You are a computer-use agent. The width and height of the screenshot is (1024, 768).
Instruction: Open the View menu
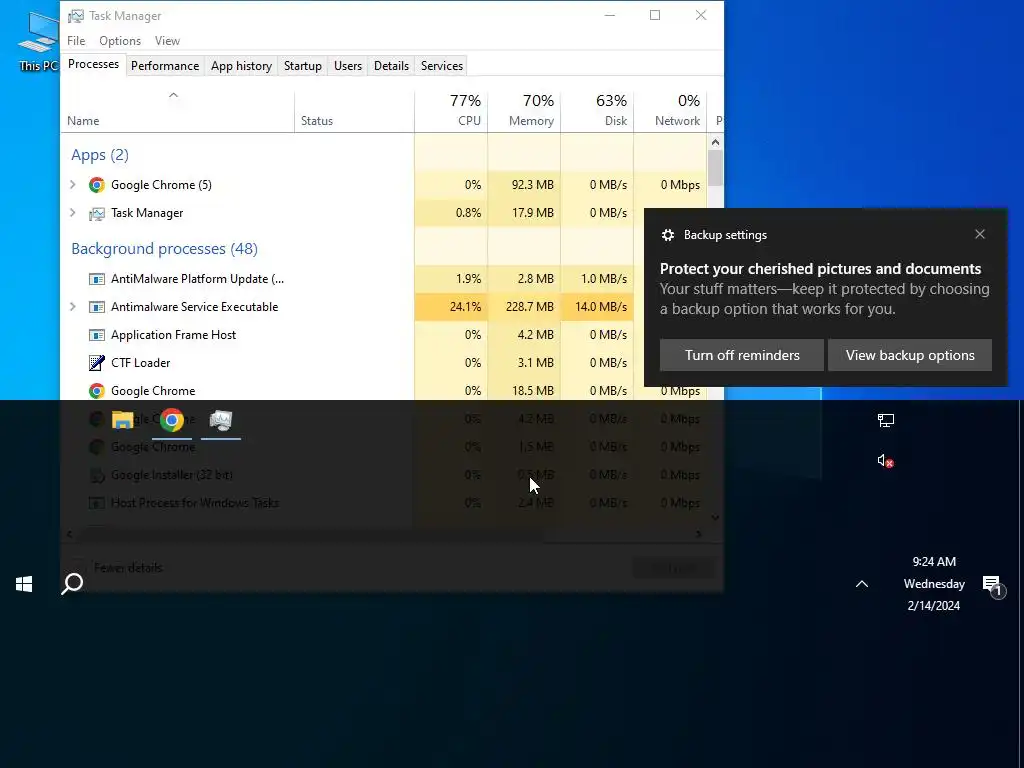click(167, 40)
